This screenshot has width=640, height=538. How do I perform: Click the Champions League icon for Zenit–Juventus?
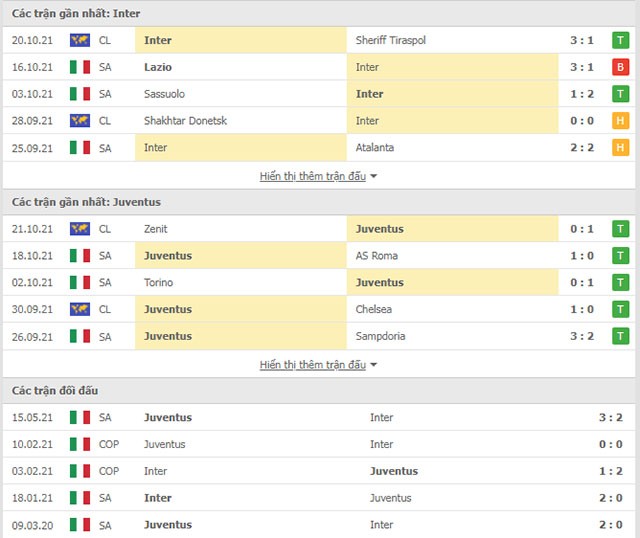coord(79,229)
